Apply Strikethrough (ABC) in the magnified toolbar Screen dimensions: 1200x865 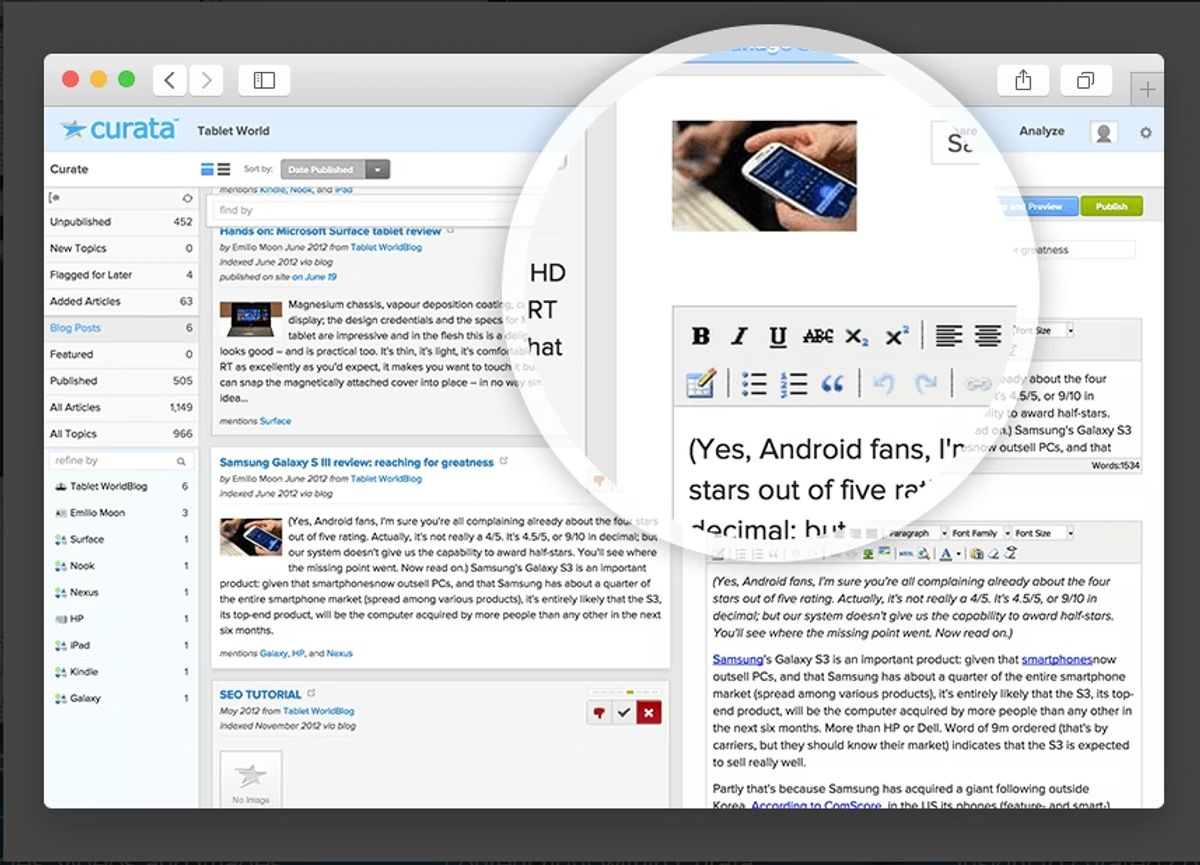(x=817, y=336)
